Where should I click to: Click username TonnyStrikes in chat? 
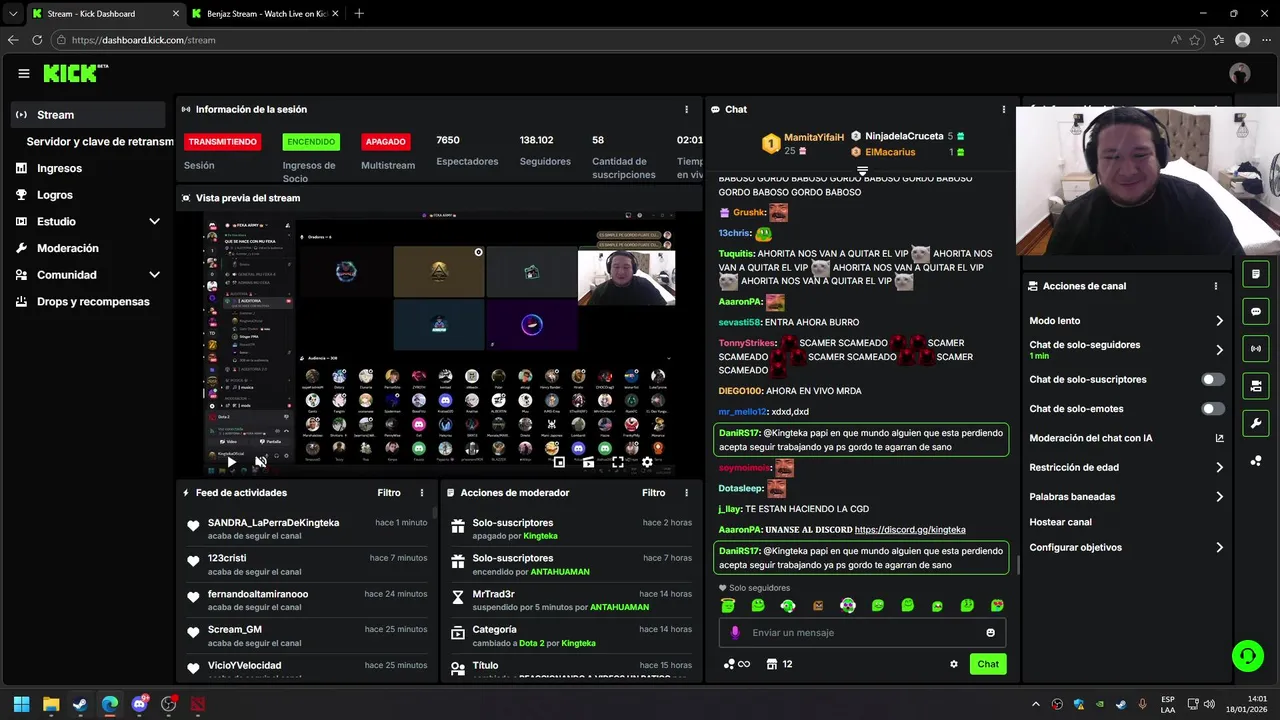[x=747, y=343]
